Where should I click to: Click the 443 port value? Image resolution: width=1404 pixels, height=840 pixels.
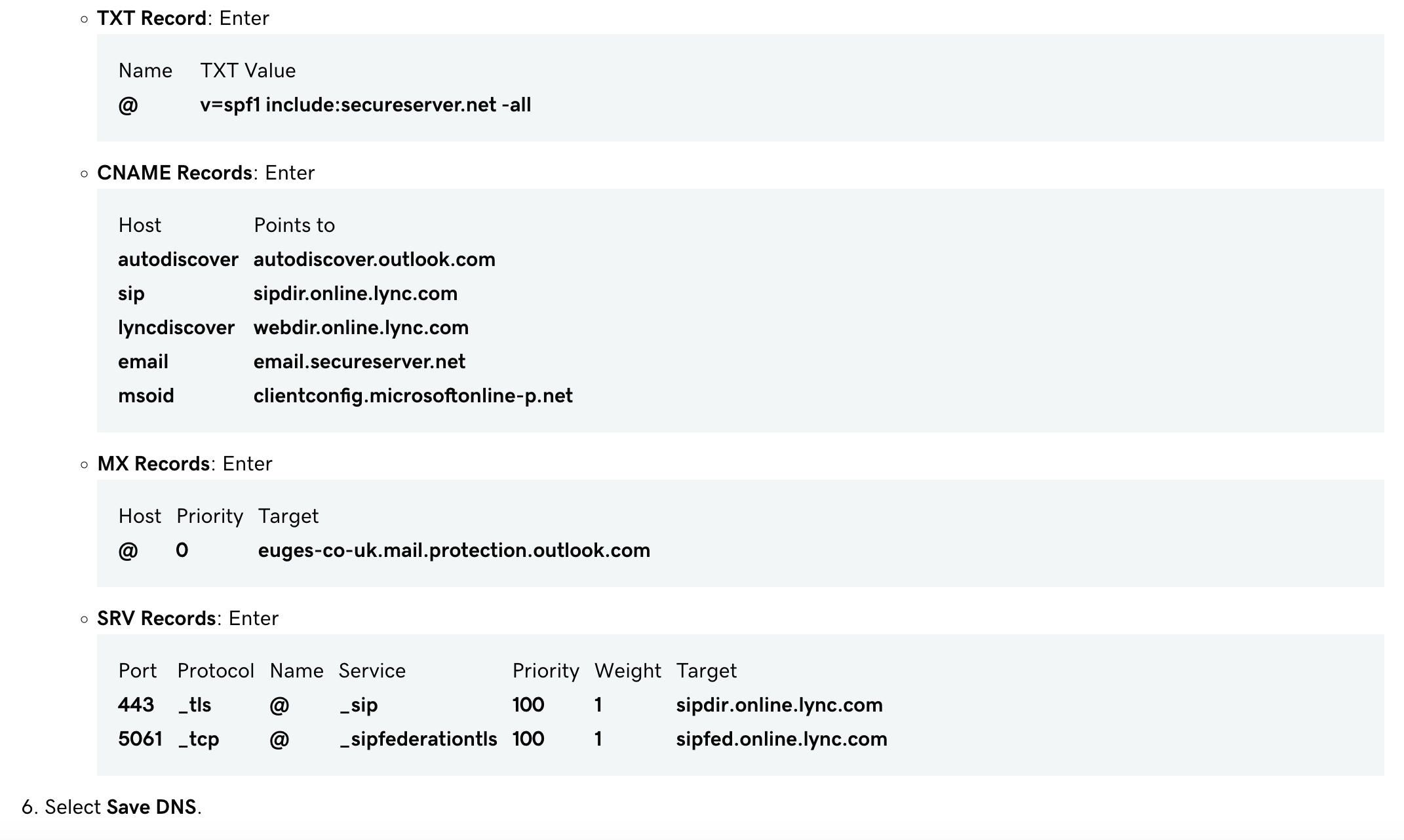click(x=136, y=705)
